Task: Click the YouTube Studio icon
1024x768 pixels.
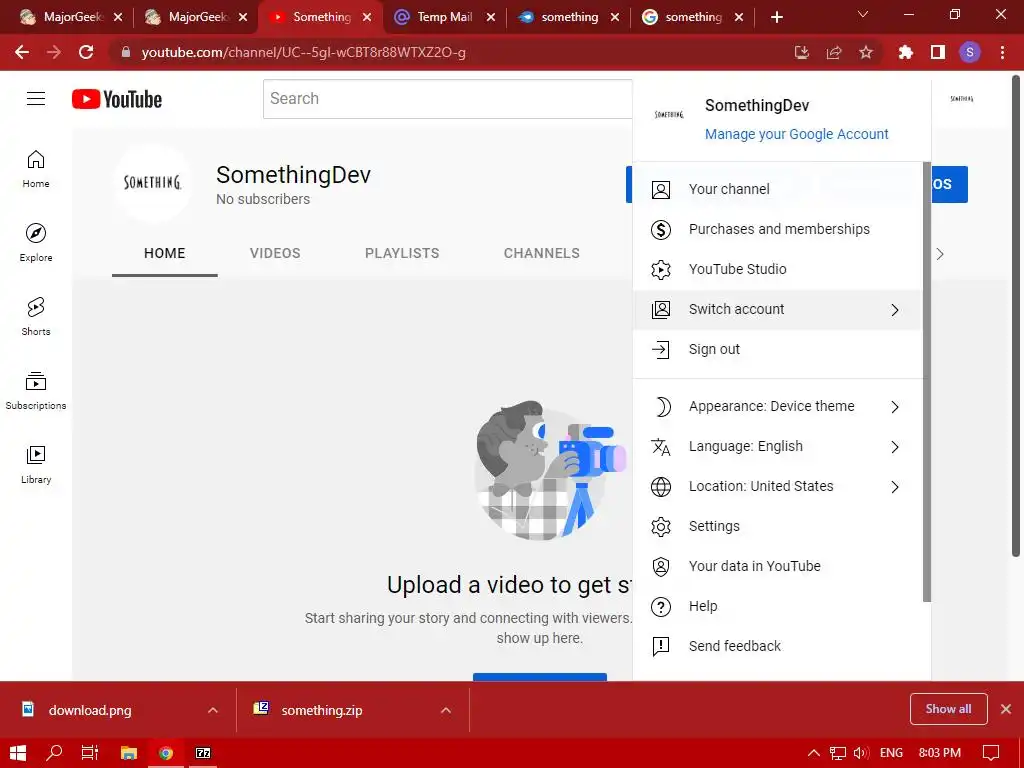Action: 661,270
